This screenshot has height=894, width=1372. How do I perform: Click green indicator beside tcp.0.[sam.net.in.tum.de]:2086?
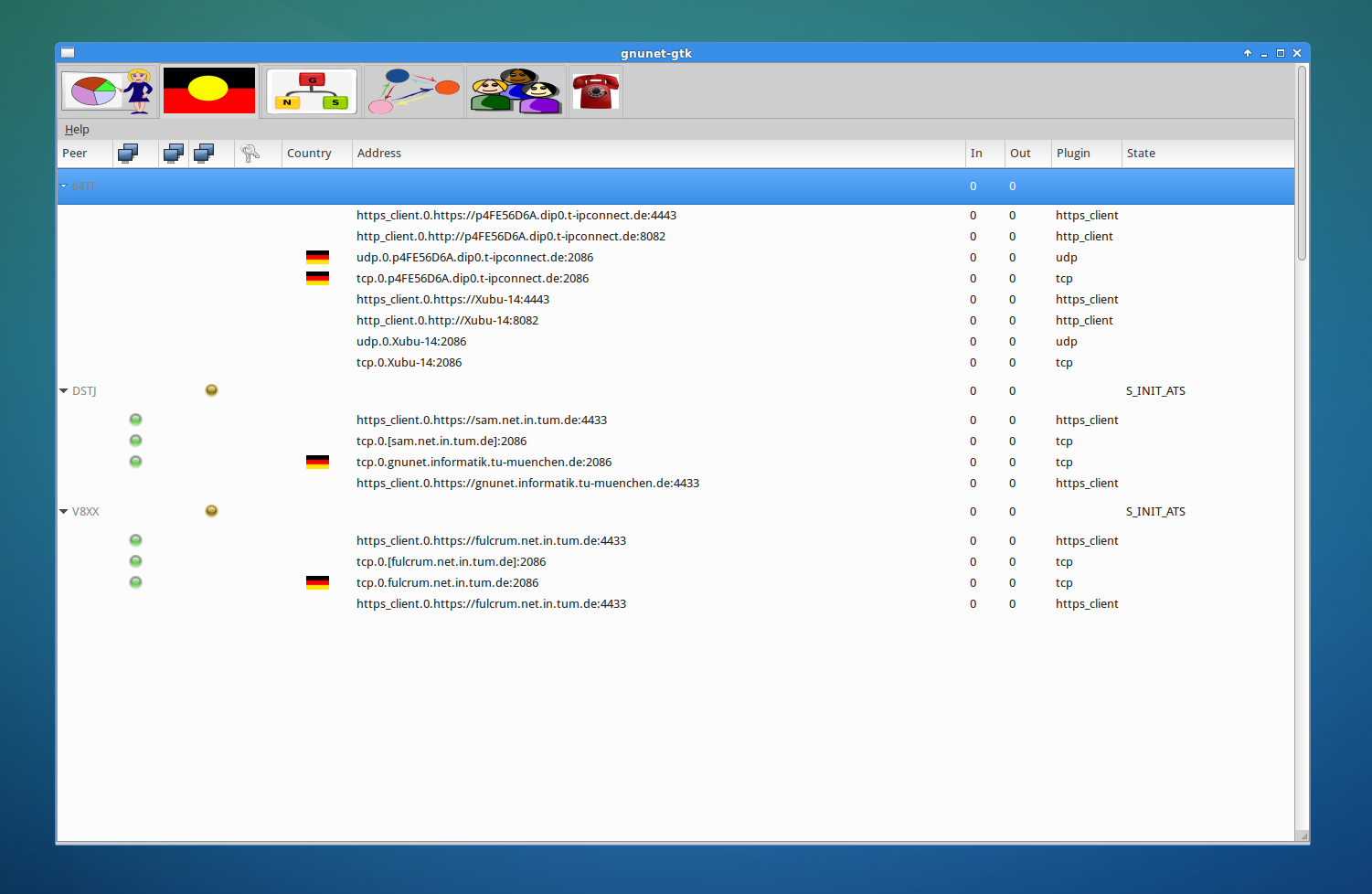(x=135, y=441)
